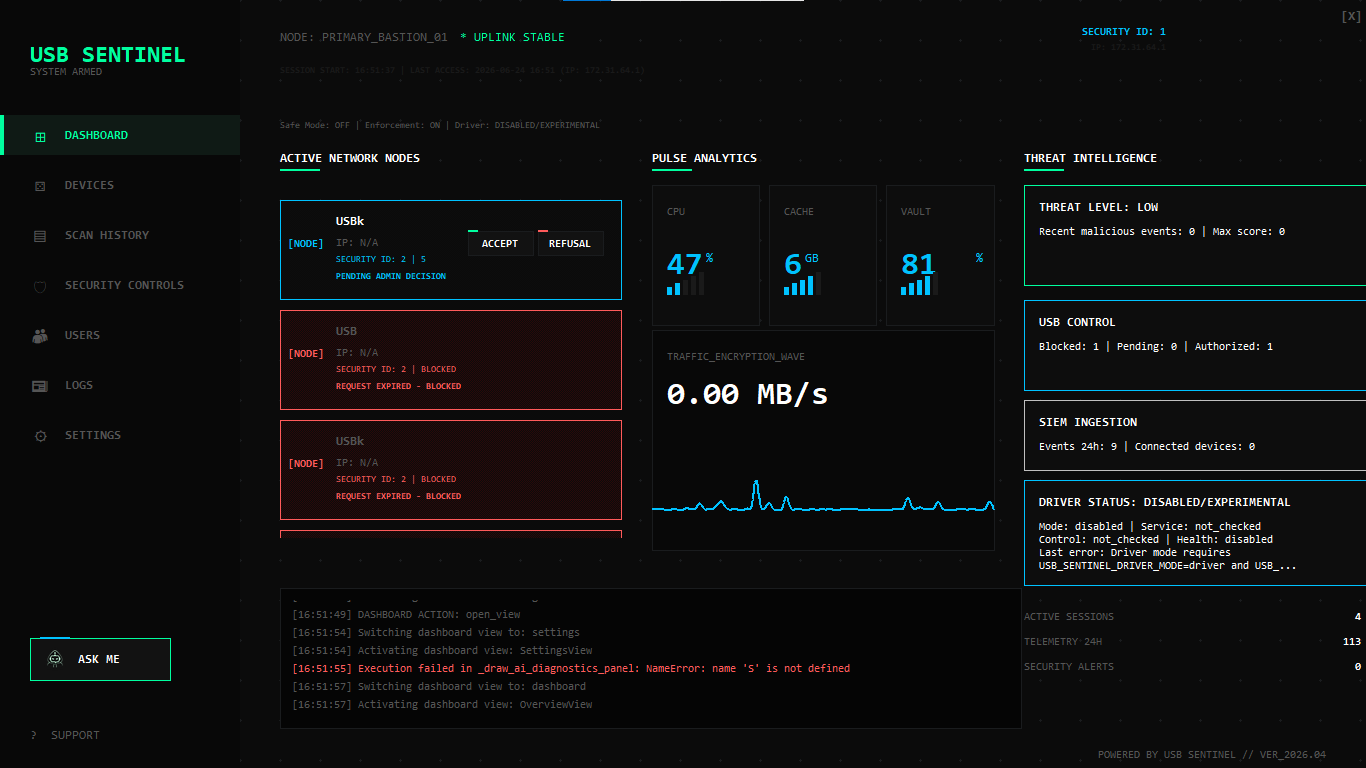Switch to the Dashboard view
This screenshot has height=768, width=1366.
[120, 135]
